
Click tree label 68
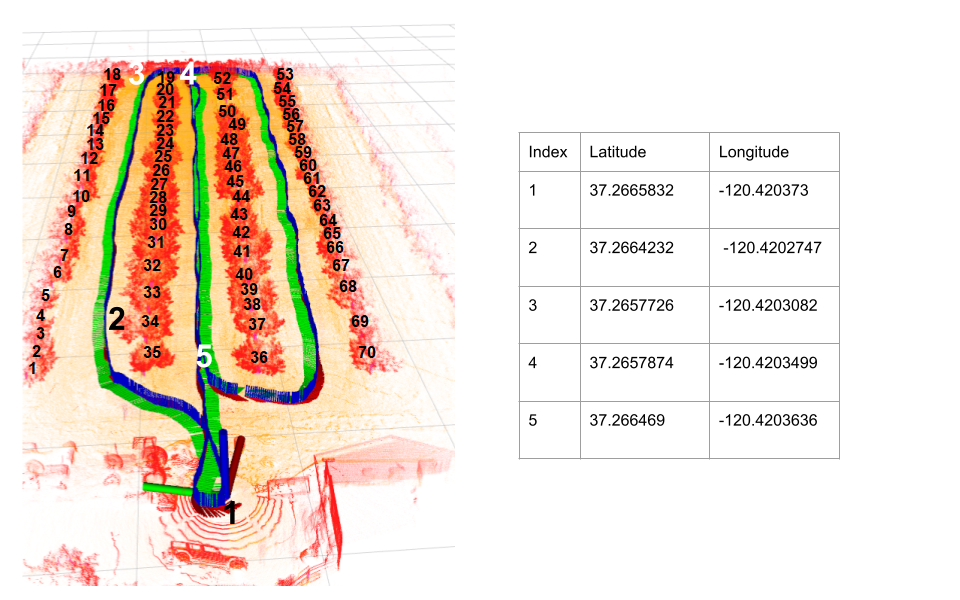click(x=348, y=286)
